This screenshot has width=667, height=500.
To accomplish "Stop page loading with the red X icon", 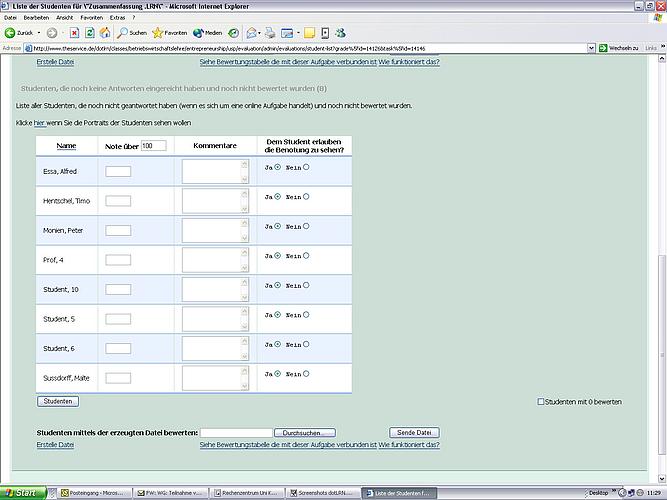I will (74, 33).
